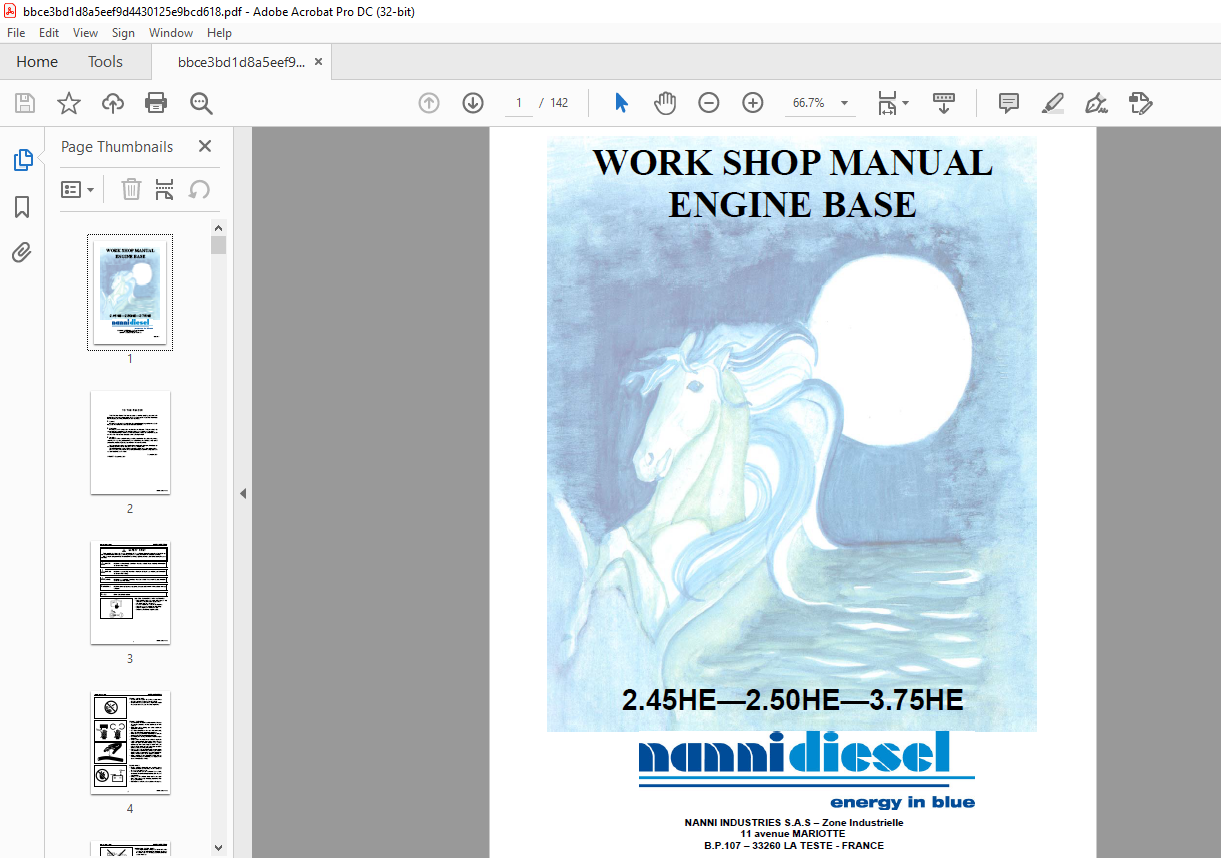Select page 2 thumbnail
This screenshot has width=1221, height=858.
(x=130, y=442)
